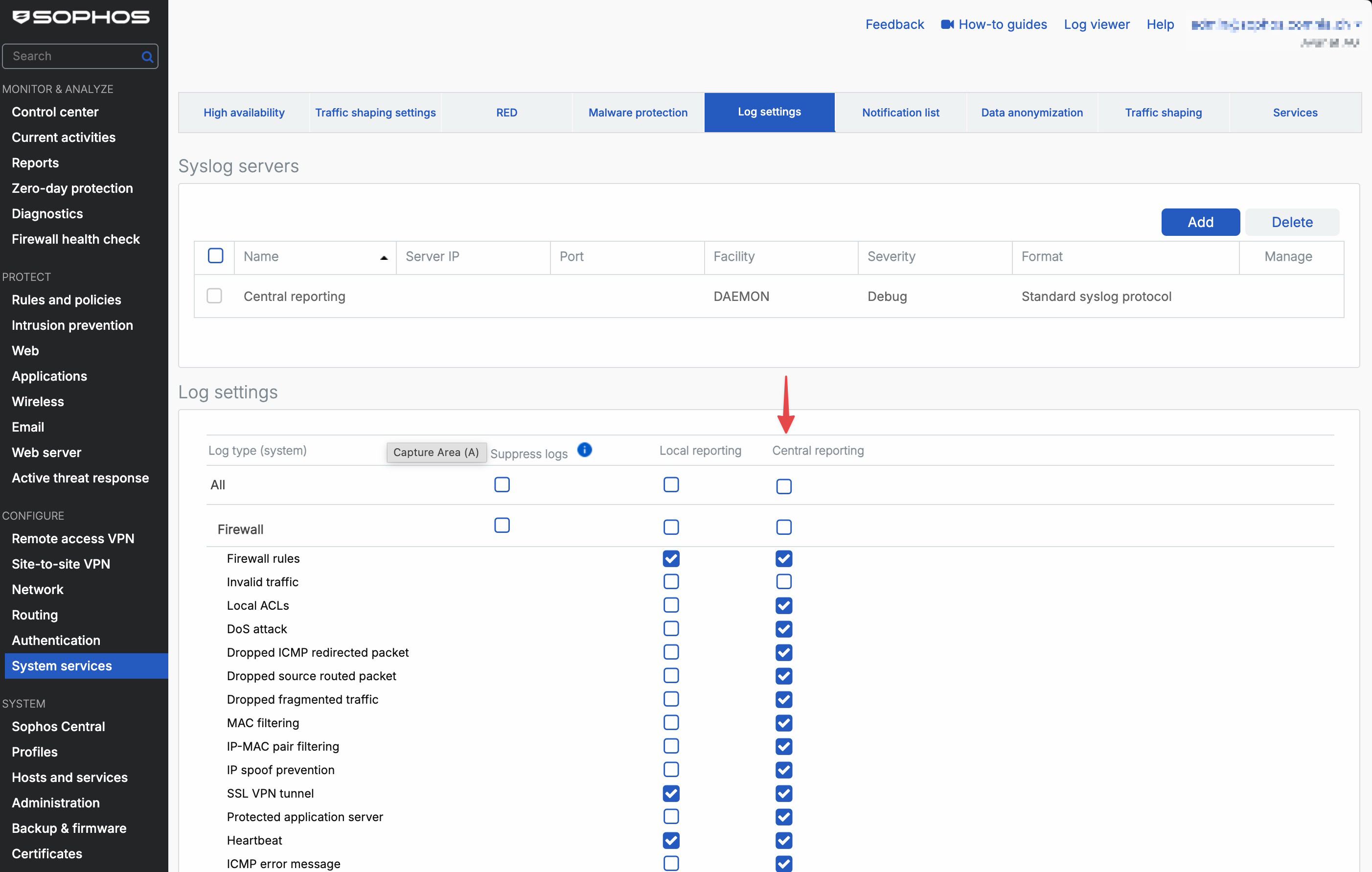Sort by the Name column arrow
Image resolution: width=1372 pixels, height=872 pixels.
384,257
